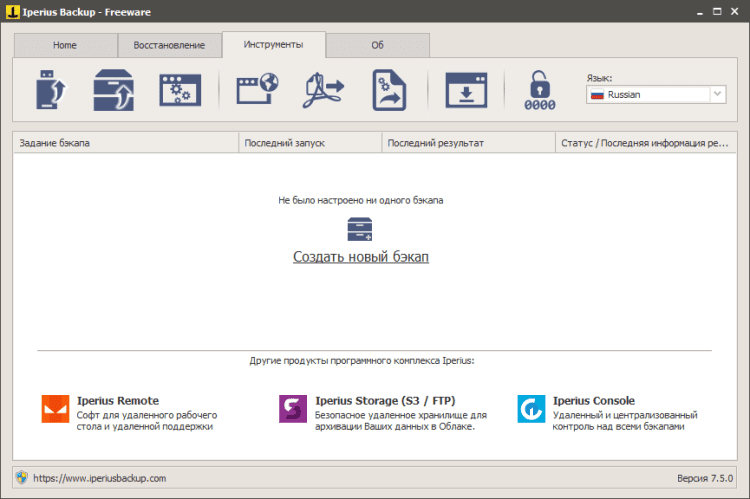Click the download window update icon
This screenshot has height=499, width=750.
(x=466, y=90)
